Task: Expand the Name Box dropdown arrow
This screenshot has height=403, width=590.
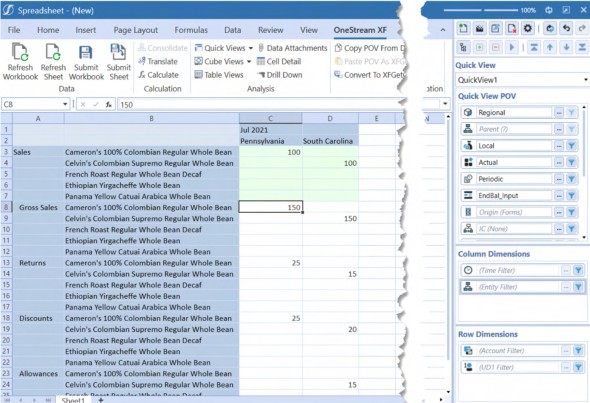Action: click(65, 104)
